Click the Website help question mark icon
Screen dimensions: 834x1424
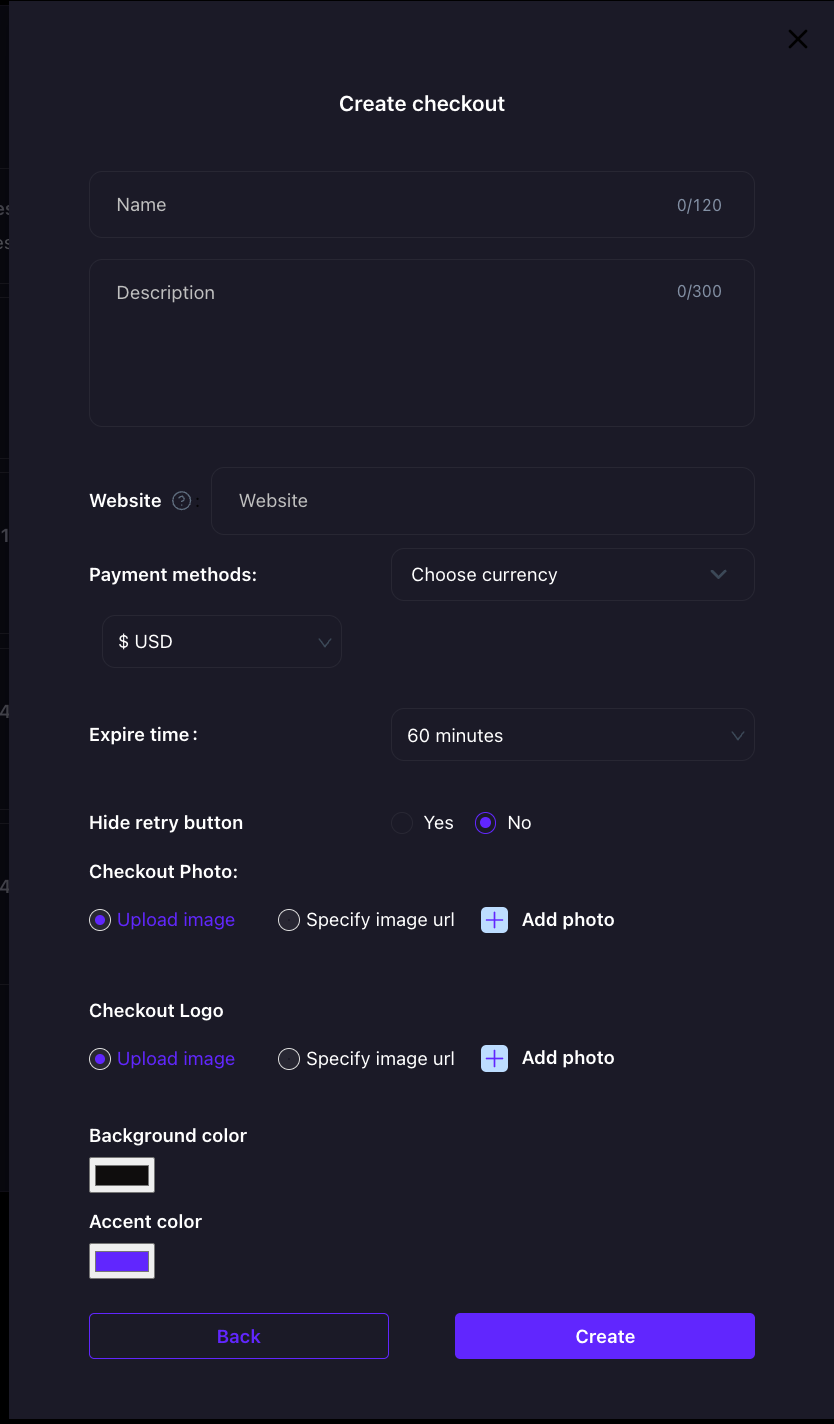click(x=182, y=501)
